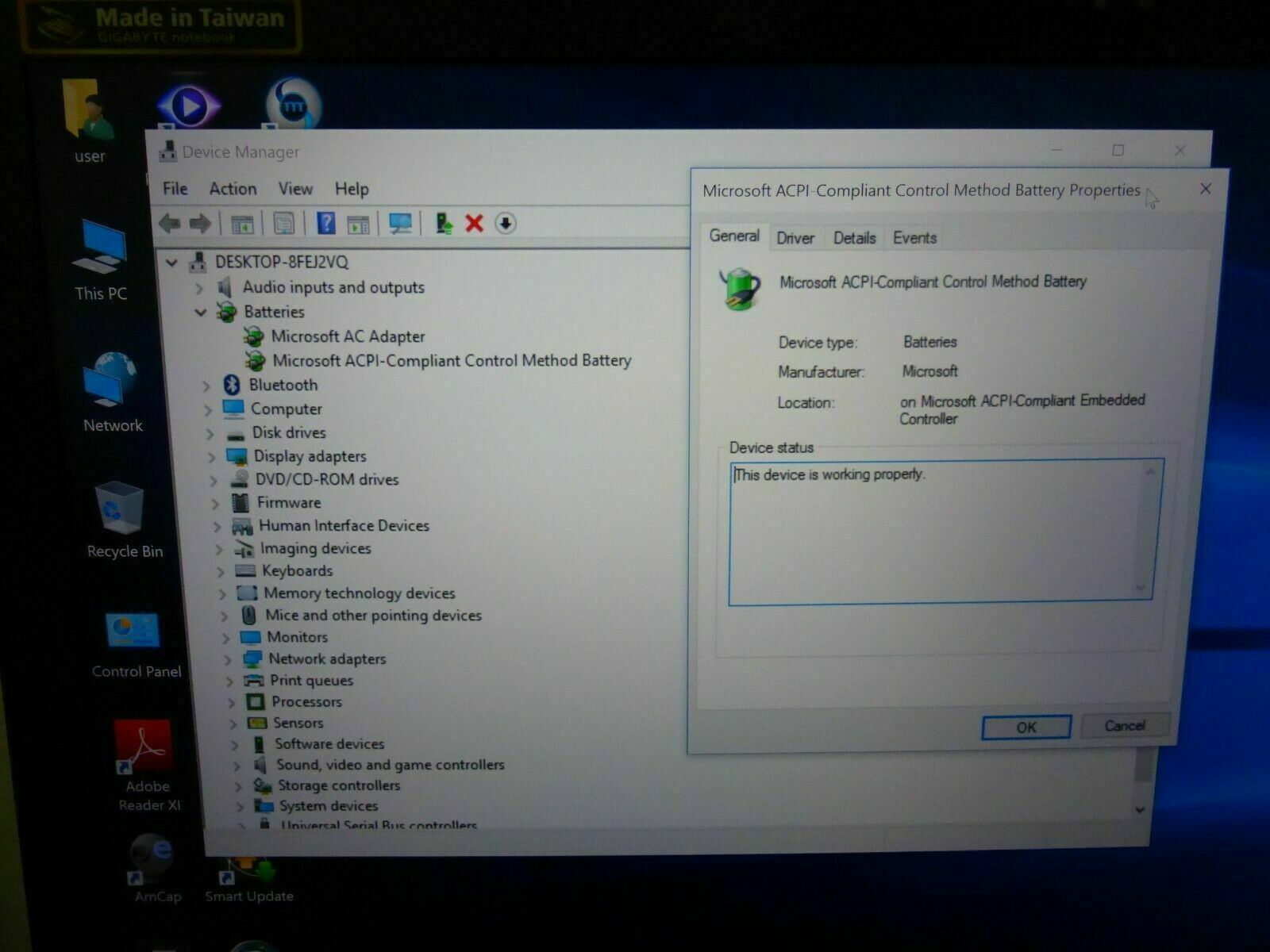This screenshot has height=952, width=1270.
Task: Switch to the Details tab
Action: click(855, 237)
